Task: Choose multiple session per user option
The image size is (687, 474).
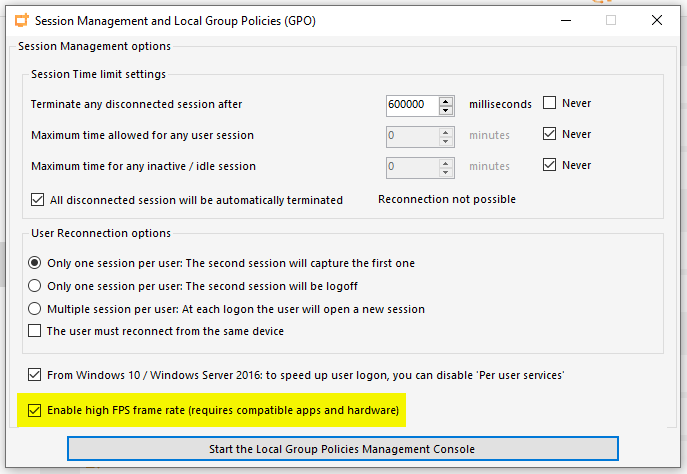Action: (x=36, y=309)
